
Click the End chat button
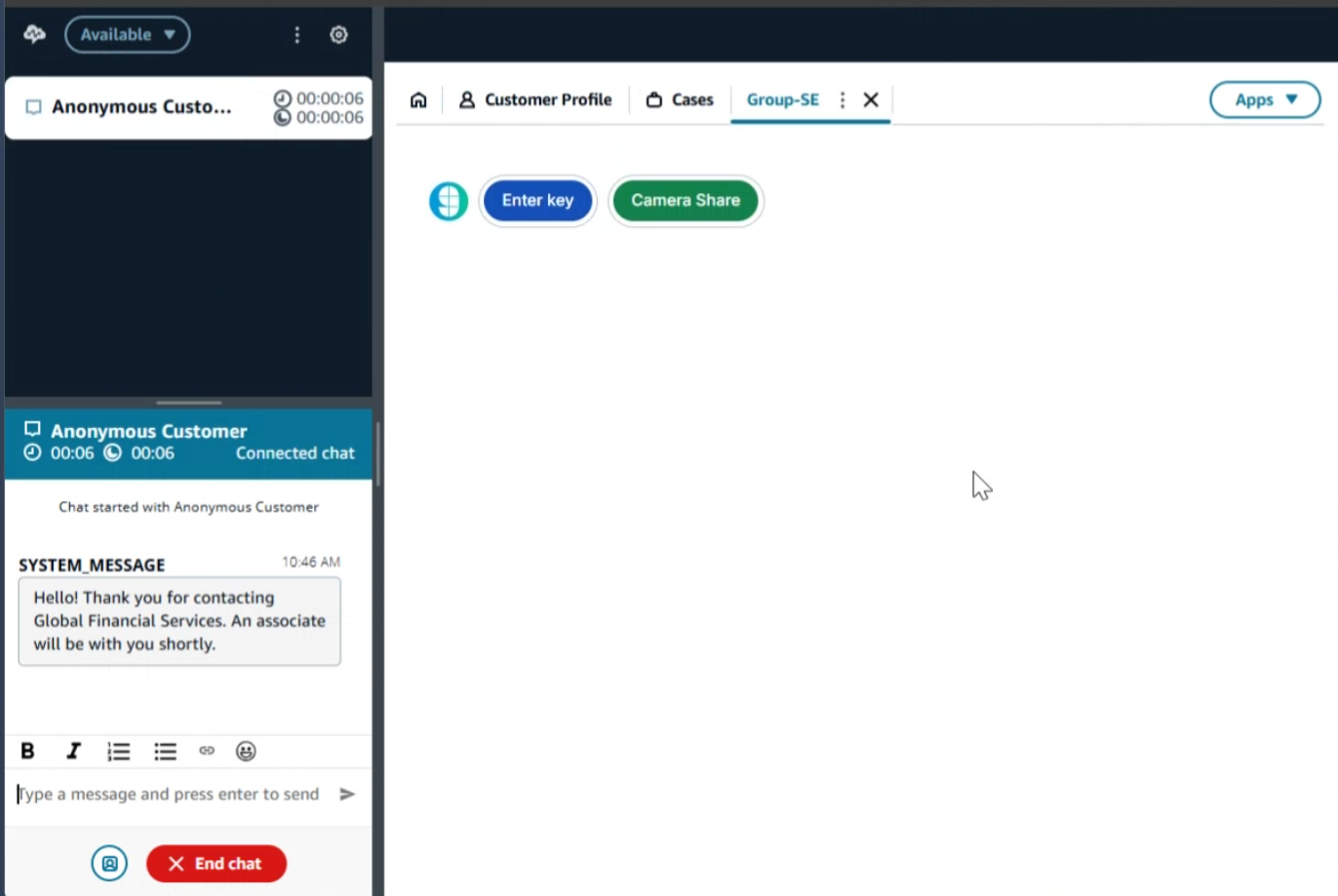(x=216, y=864)
